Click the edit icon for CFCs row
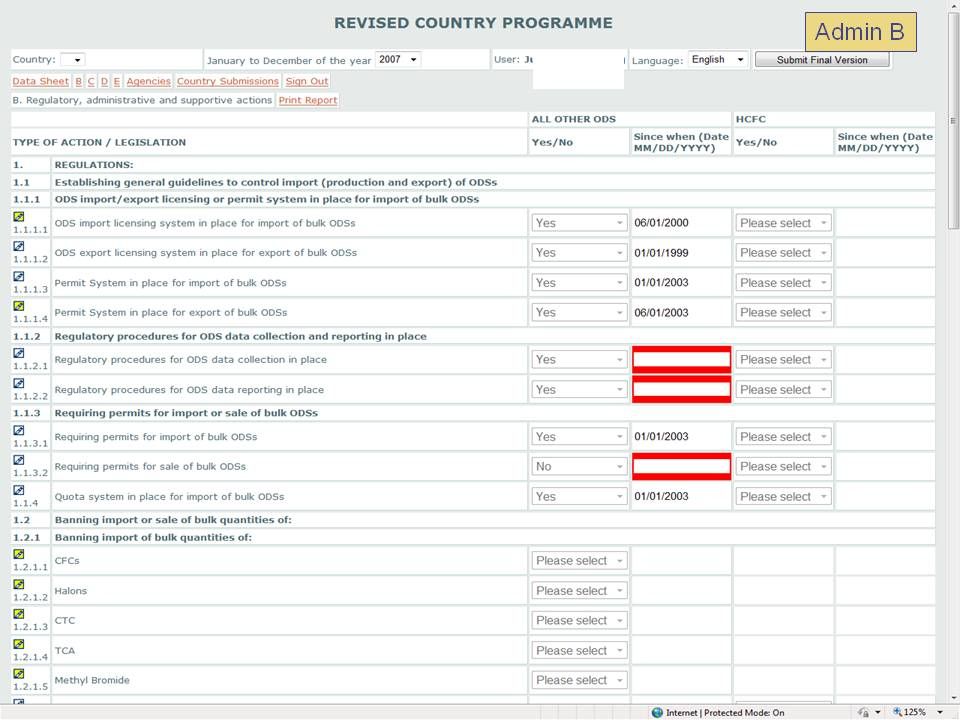Image resolution: width=960 pixels, height=720 pixels. 19,554
